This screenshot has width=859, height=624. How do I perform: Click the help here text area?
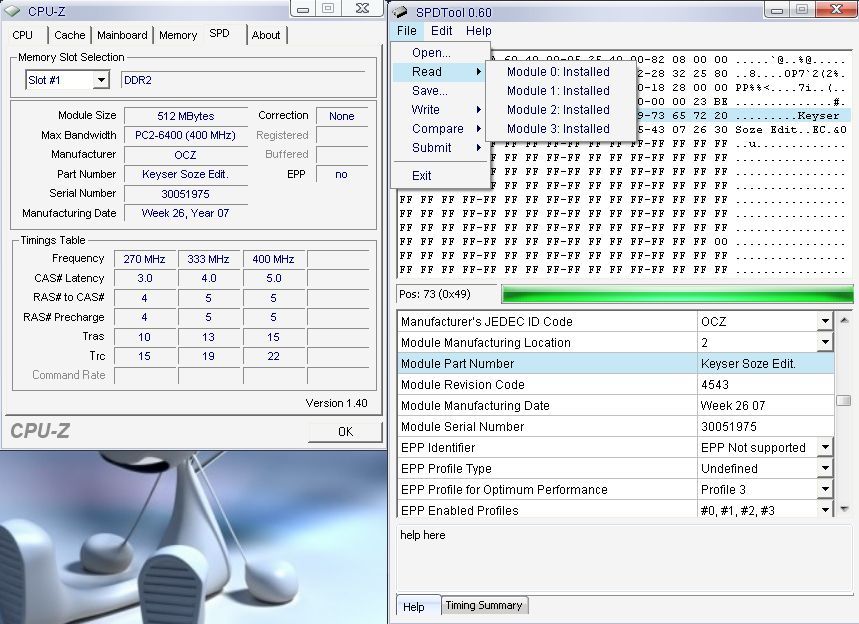tap(623, 558)
